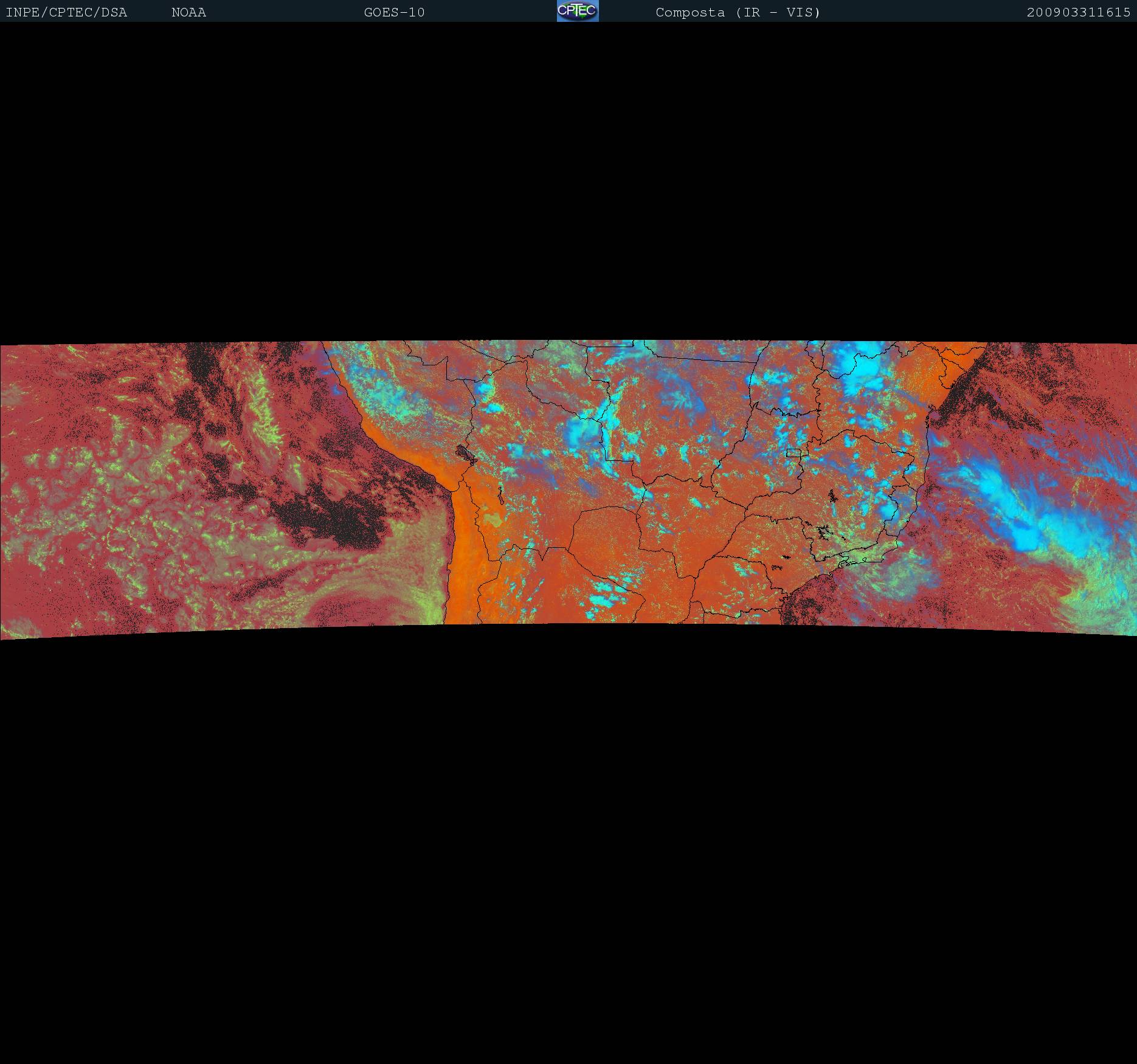Click the INPE/CPTEC/DSA header text
The height and width of the screenshot is (1064, 1137).
point(66,12)
